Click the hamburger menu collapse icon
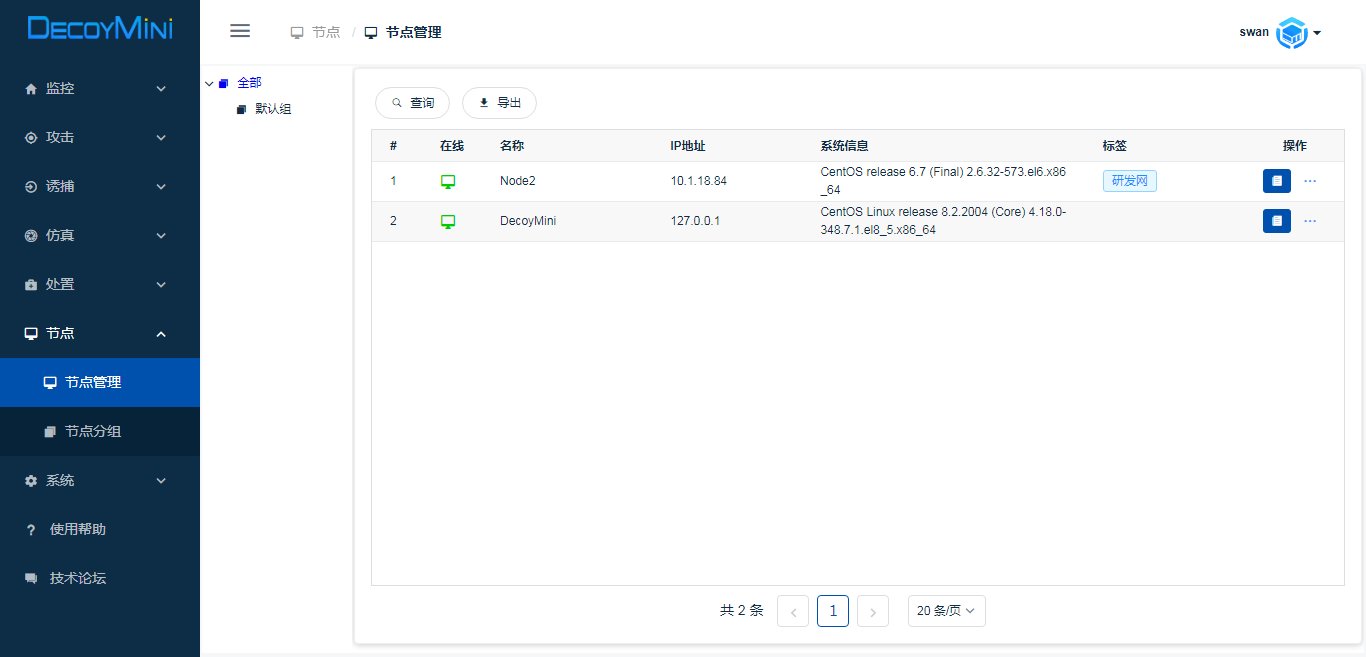The height and width of the screenshot is (657, 1366). (x=240, y=31)
